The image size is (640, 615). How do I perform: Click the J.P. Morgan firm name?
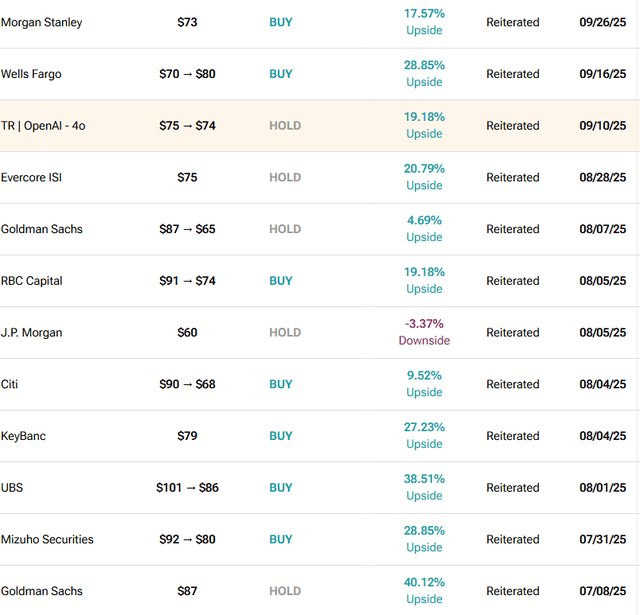coord(32,333)
